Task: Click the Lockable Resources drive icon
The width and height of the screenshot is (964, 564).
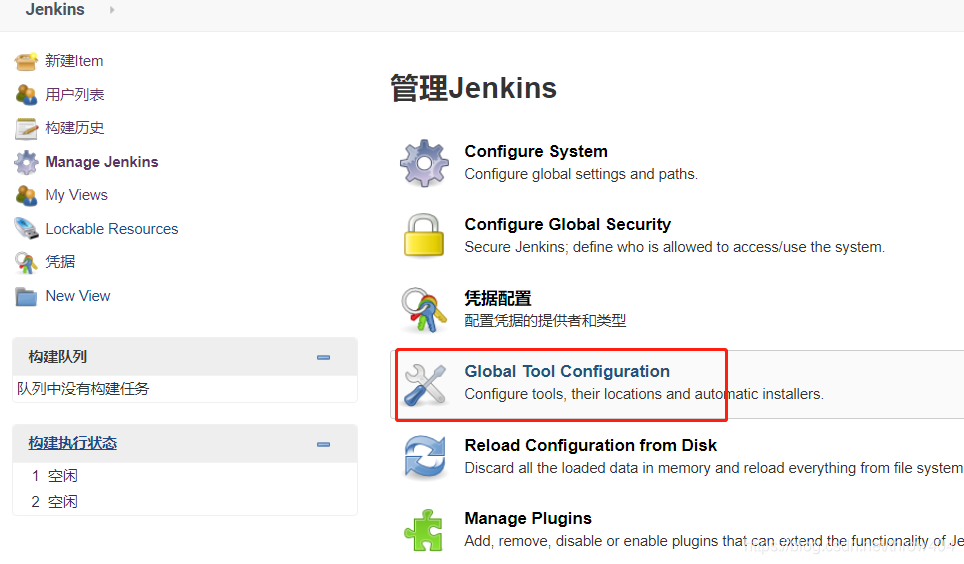Action: tap(26, 228)
